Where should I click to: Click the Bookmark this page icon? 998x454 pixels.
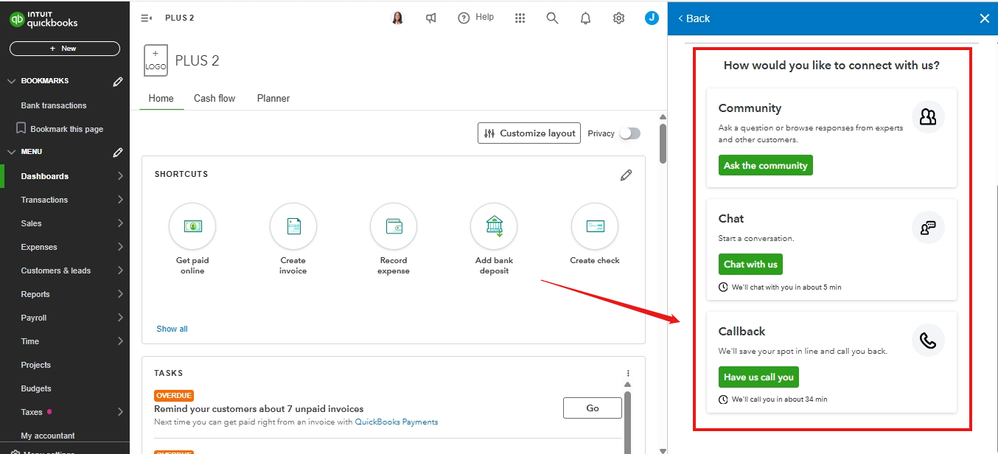pyautogui.click(x=21, y=129)
